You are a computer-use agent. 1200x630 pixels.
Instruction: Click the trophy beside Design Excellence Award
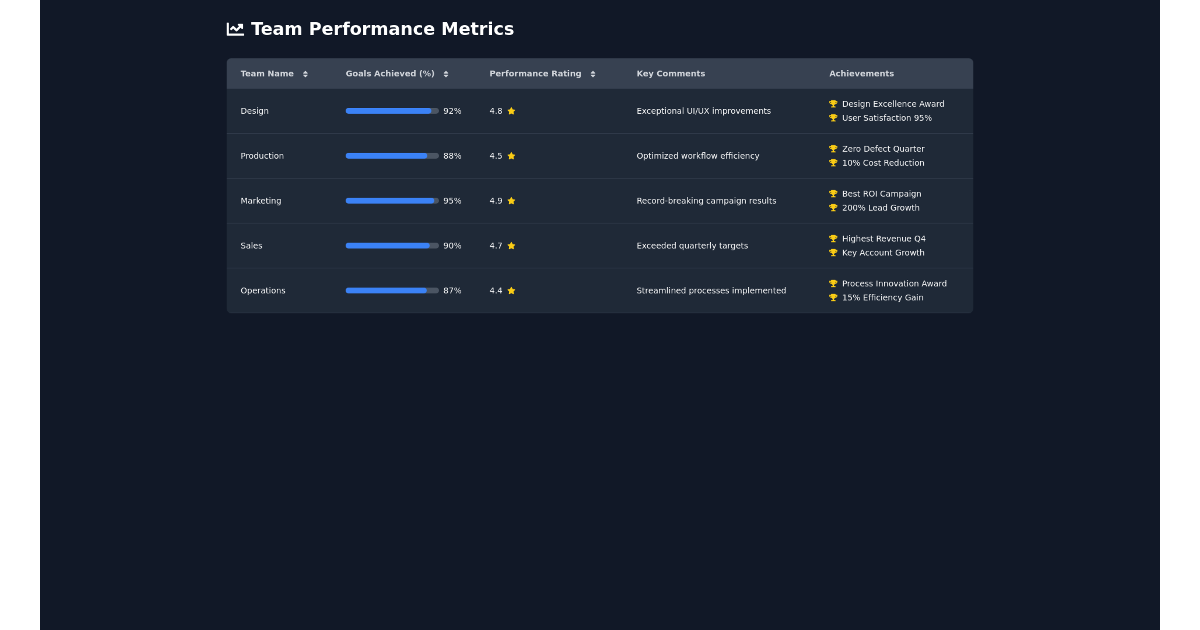tap(832, 104)
